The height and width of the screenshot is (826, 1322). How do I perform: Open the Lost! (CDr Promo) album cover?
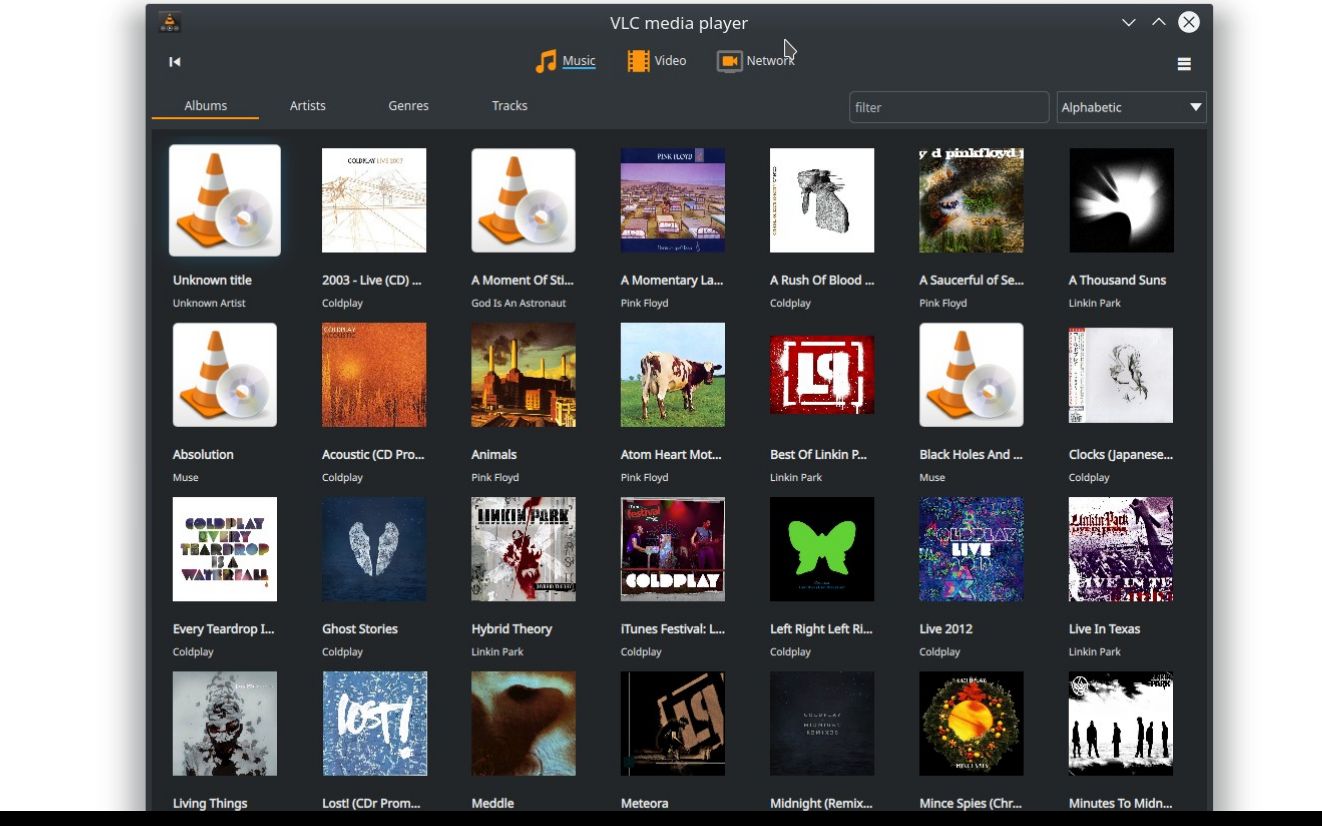(375, 723)
